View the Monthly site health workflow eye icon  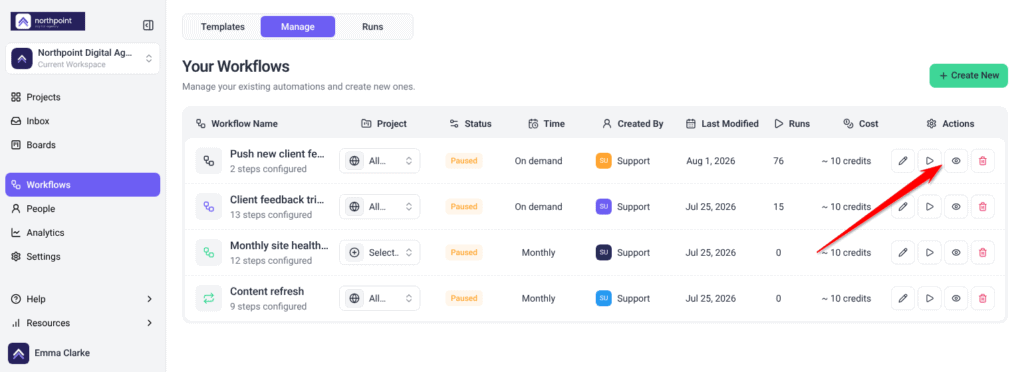[956, 253]
